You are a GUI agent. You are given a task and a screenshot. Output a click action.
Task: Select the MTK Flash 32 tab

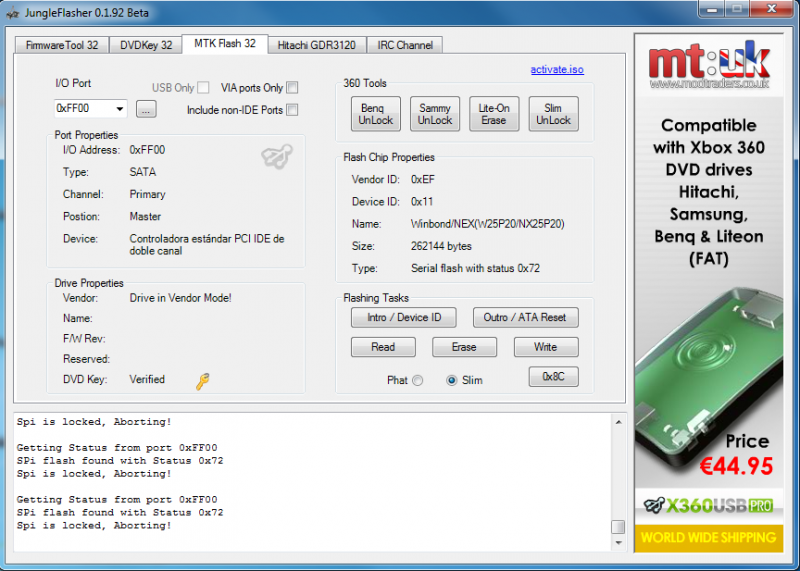(224, 43)
